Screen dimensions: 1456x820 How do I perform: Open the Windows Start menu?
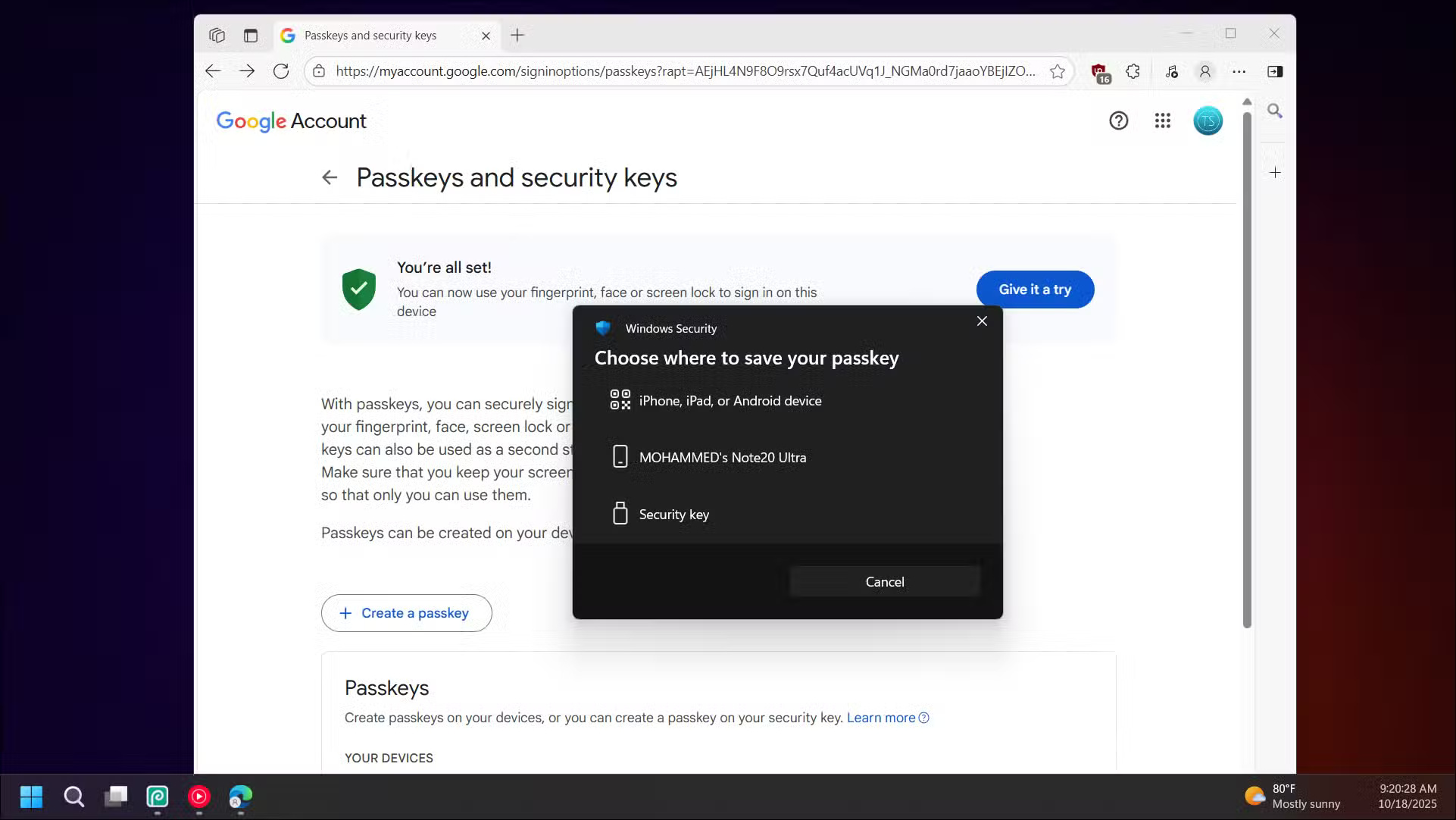[x=31, y=797]
